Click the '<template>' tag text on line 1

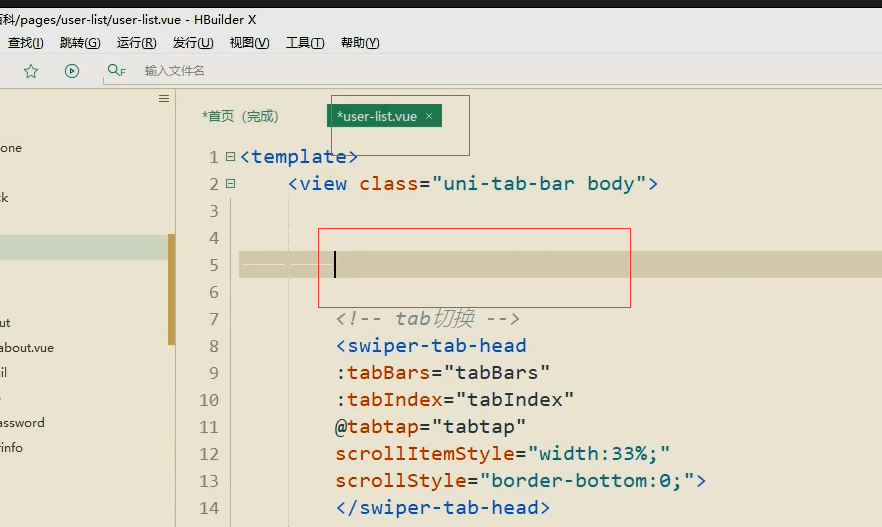[299, 156]
